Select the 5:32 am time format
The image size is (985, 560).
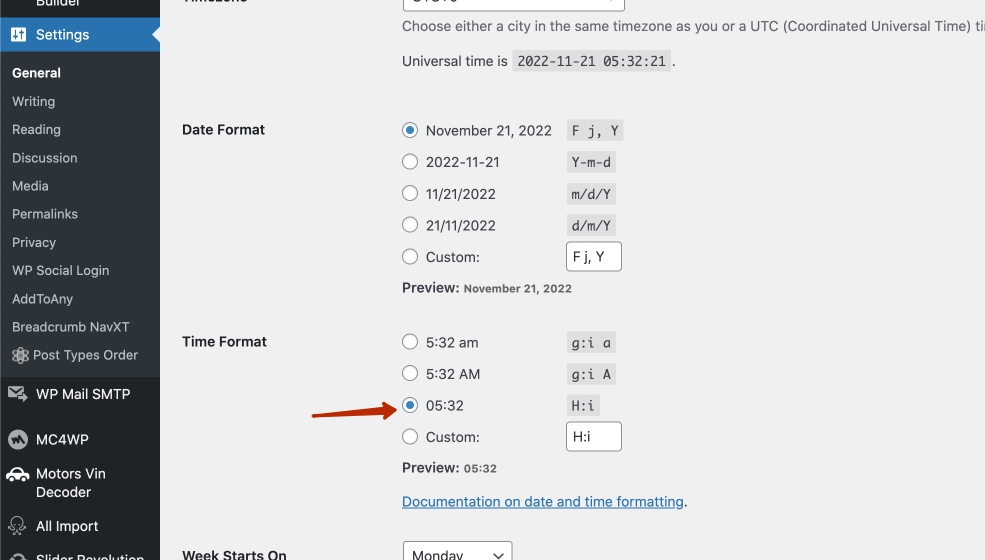click(x=410, y=342)
